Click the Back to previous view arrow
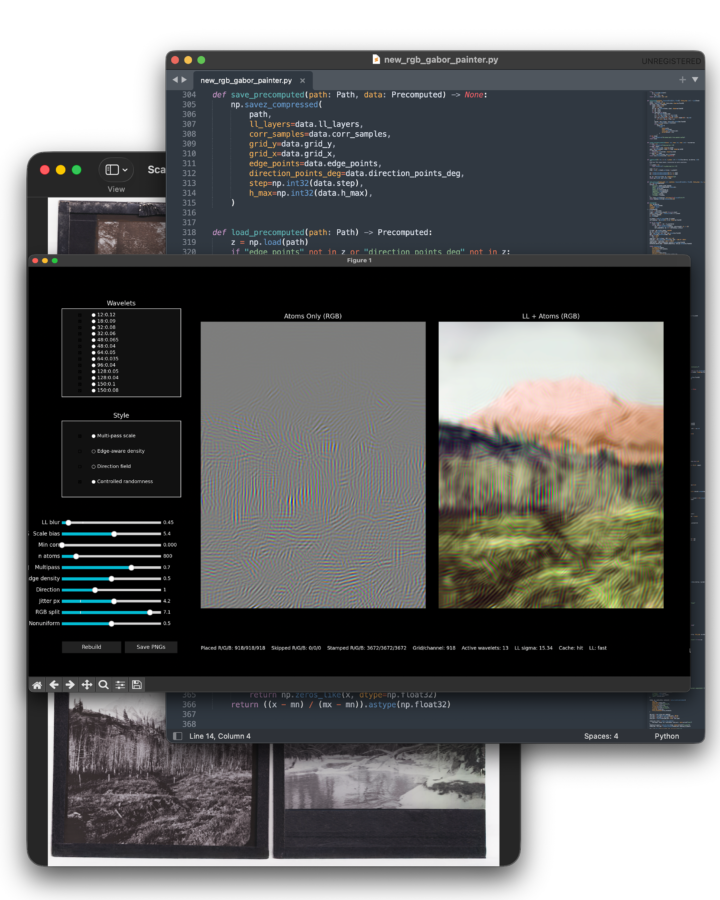This screenshot has width=720, height=900. (53, 685)
